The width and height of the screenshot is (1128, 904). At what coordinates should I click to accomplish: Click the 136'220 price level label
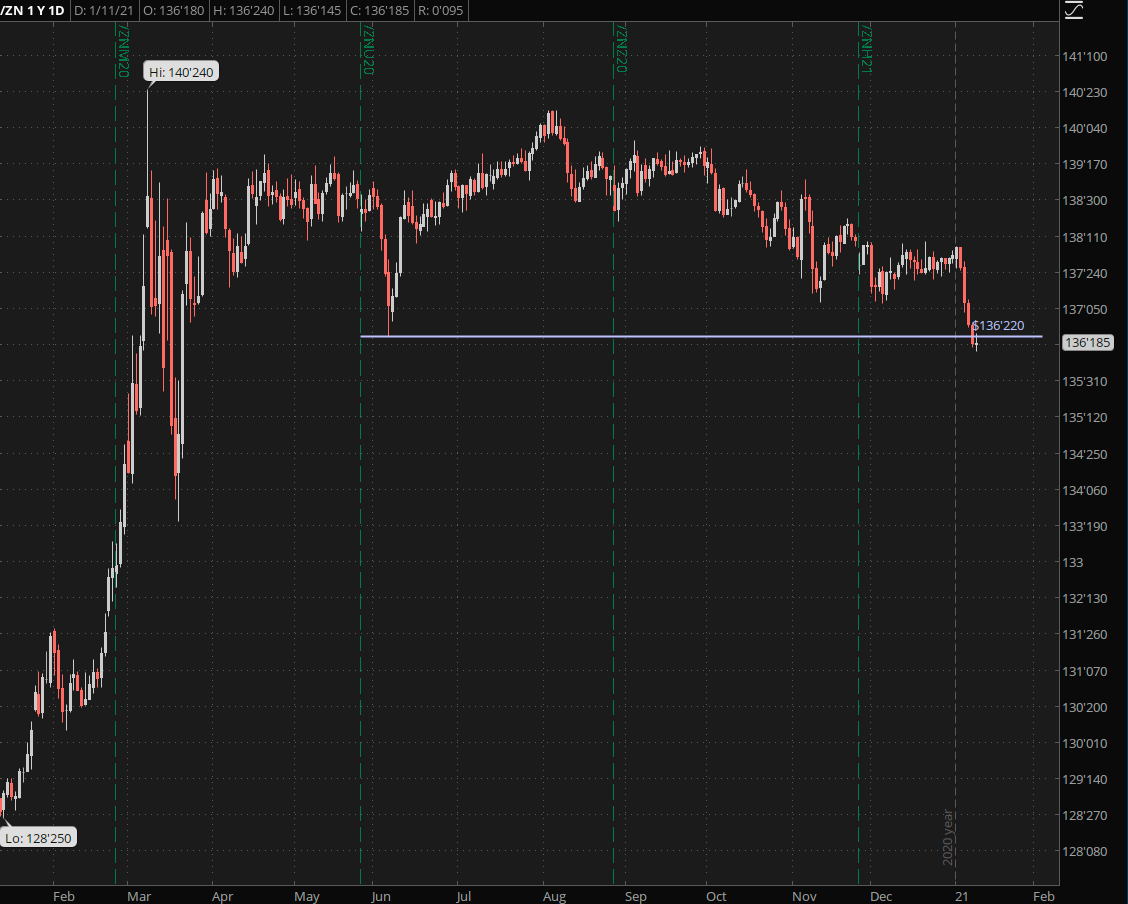point(999,325)
